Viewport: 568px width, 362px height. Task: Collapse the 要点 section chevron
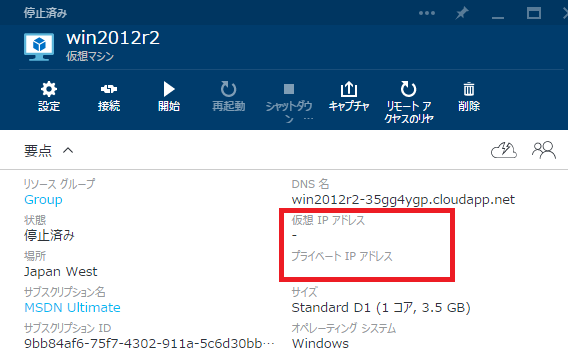[68, 150]
